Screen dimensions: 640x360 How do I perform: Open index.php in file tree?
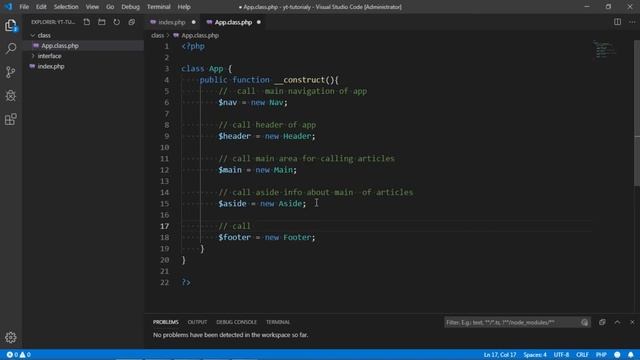click(x=51, y=66)
